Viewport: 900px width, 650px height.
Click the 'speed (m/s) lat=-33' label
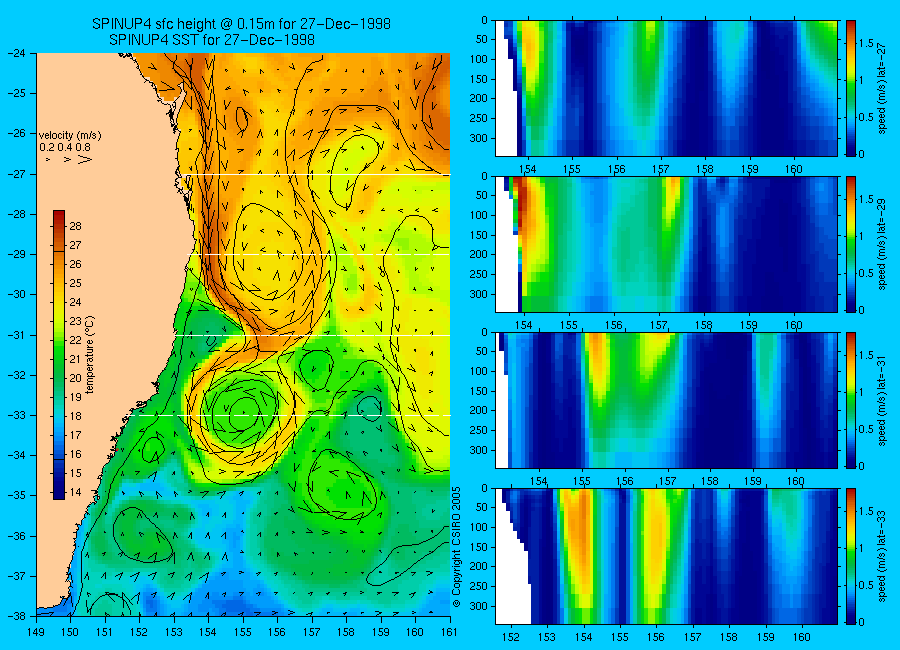(x=883, y=556)
